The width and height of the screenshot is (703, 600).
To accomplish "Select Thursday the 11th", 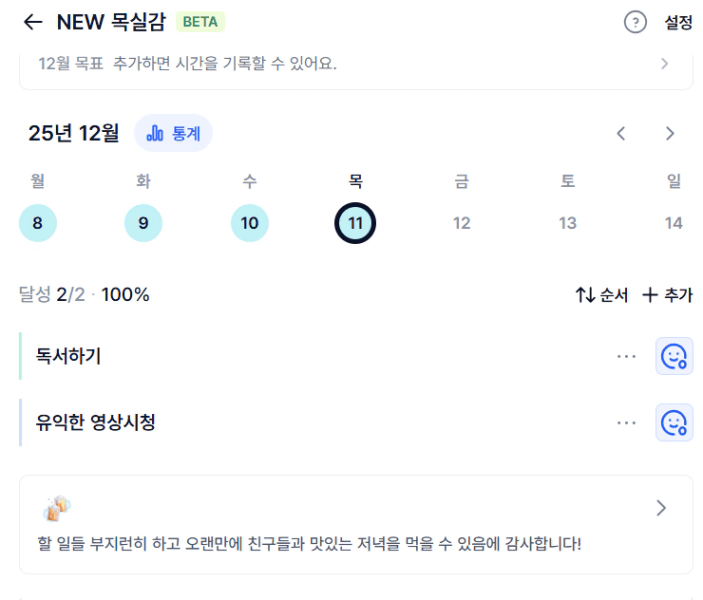I will coord(355,223).
